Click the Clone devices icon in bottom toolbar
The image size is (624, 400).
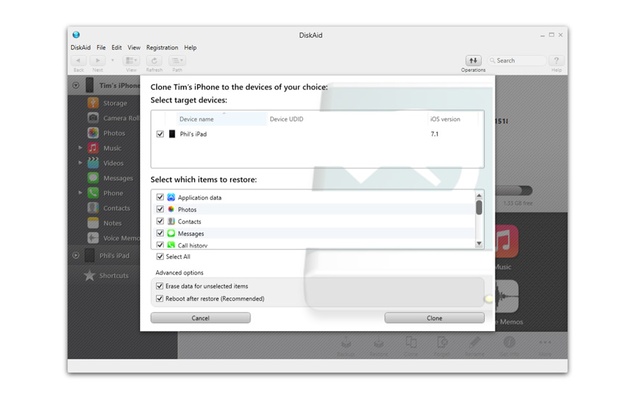pos(411,342)
